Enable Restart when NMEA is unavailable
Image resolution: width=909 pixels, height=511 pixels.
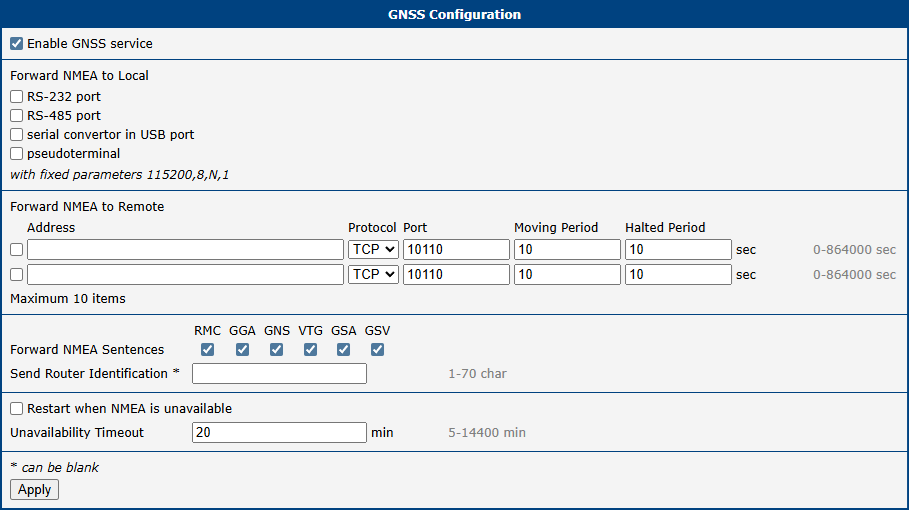16,408
